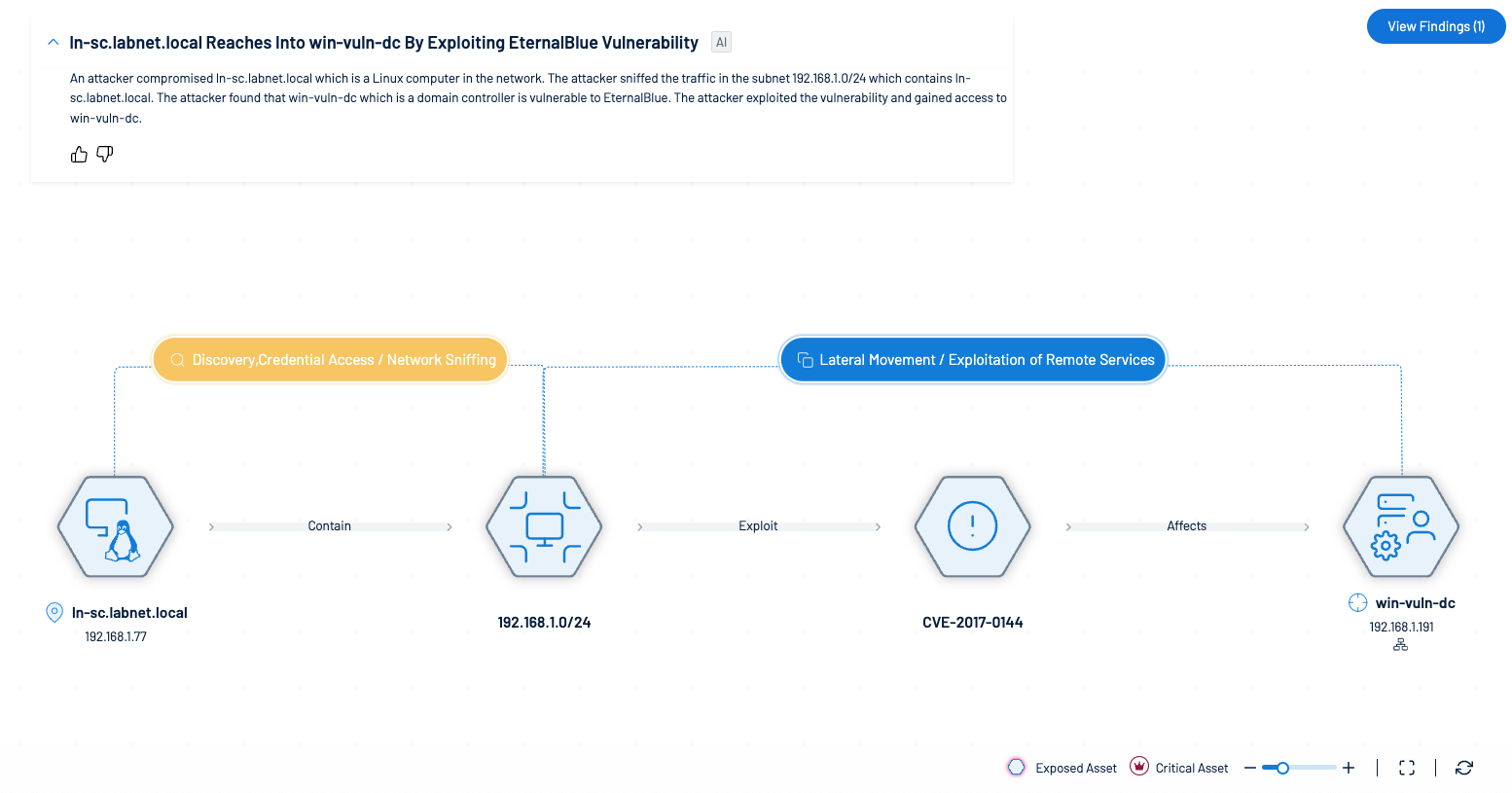
Task: Click the 192.168.1.0/24 subnet node
Action: point(544,526)
